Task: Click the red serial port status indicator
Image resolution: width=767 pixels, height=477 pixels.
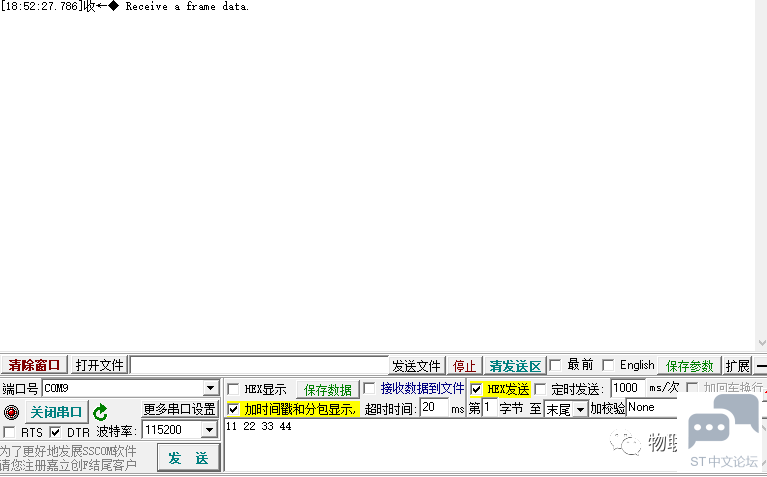Action: point(12,412)
